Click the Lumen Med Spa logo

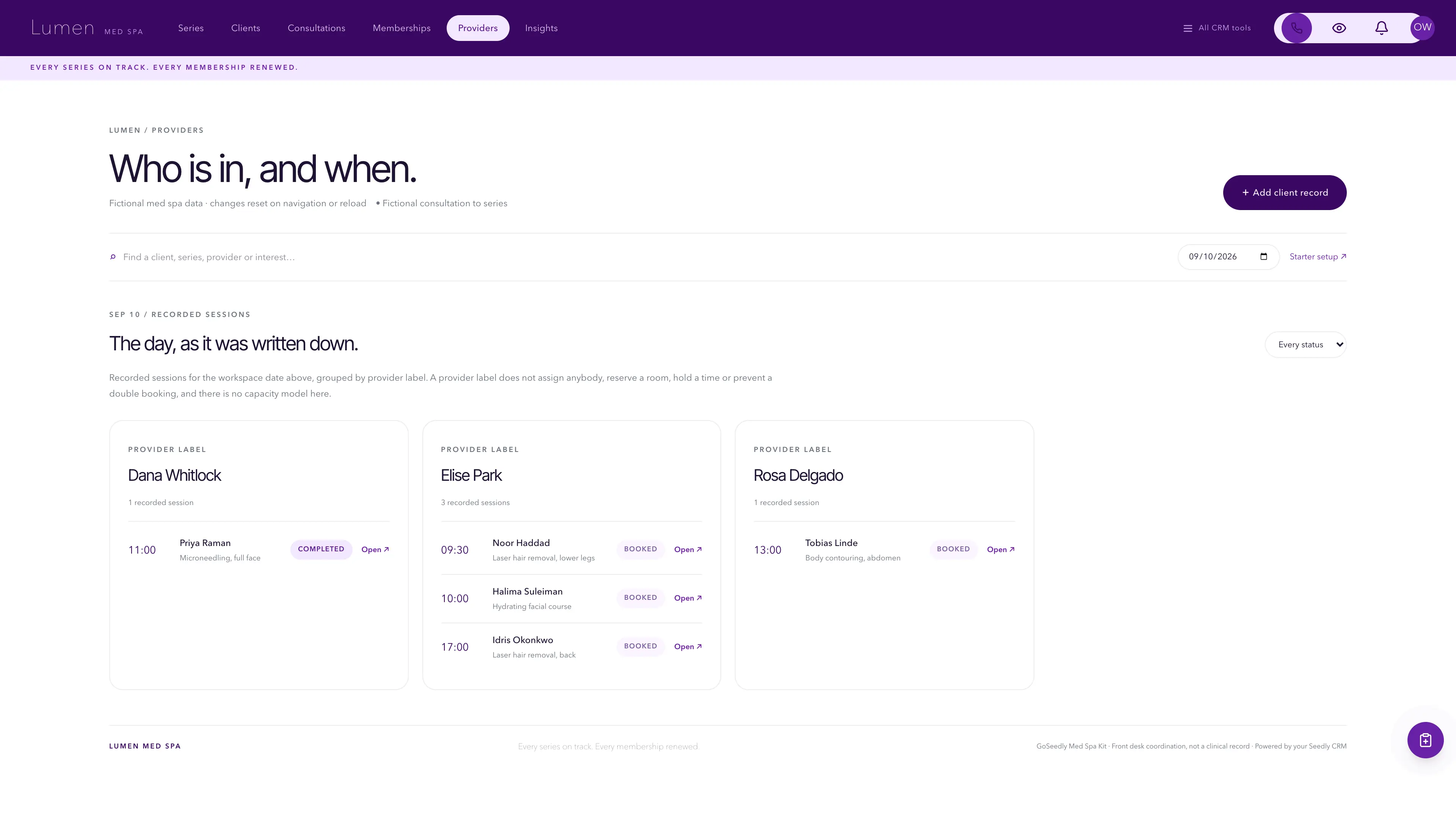coord(87,28)
